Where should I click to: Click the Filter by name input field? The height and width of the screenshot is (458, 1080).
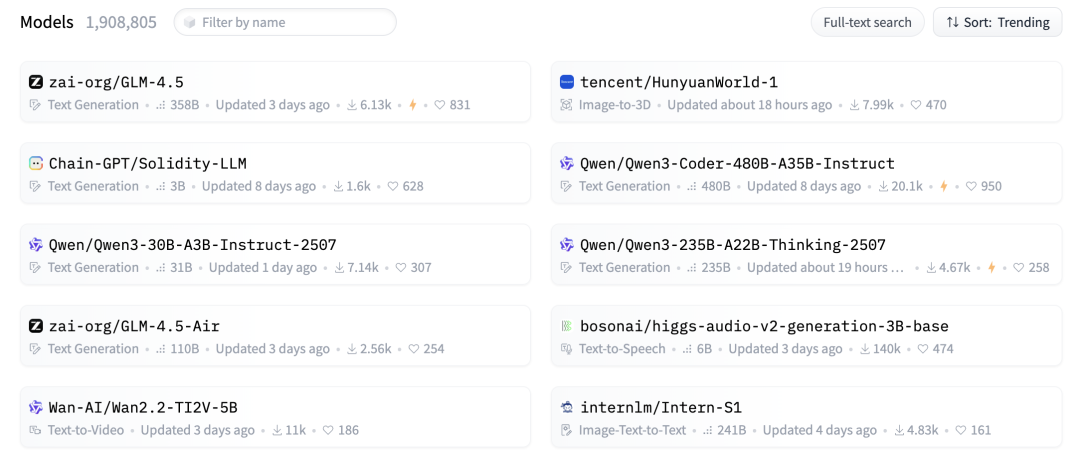pos(285,22)
